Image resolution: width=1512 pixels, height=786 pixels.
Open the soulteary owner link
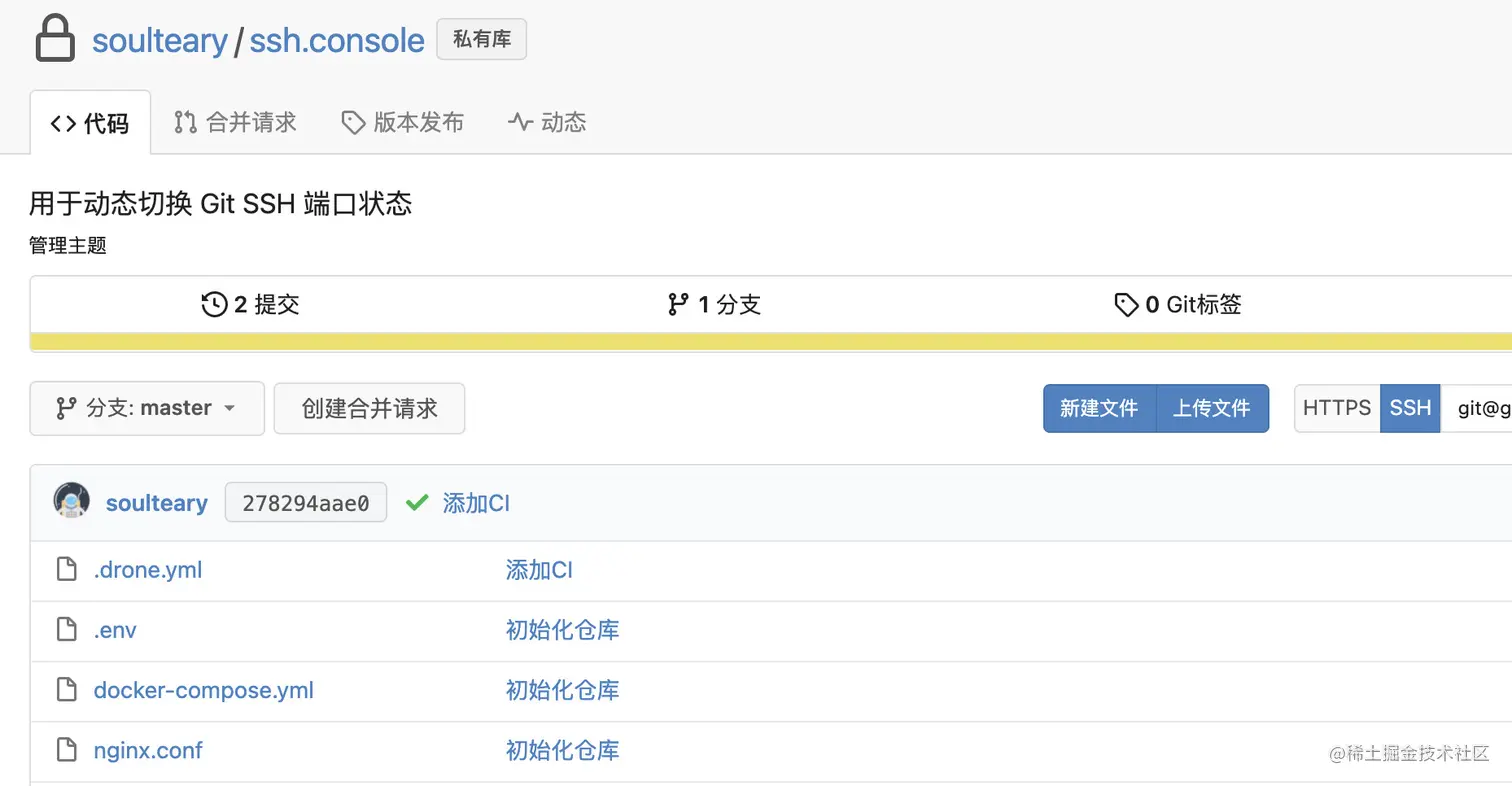point(160,40)
